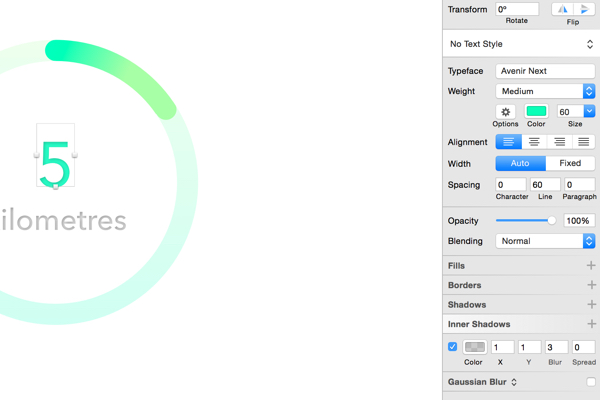Image resolution: width=600 pixels, height=400 pixels.
Task: Click the inner shadow Y field
Action: coord(530,347)
